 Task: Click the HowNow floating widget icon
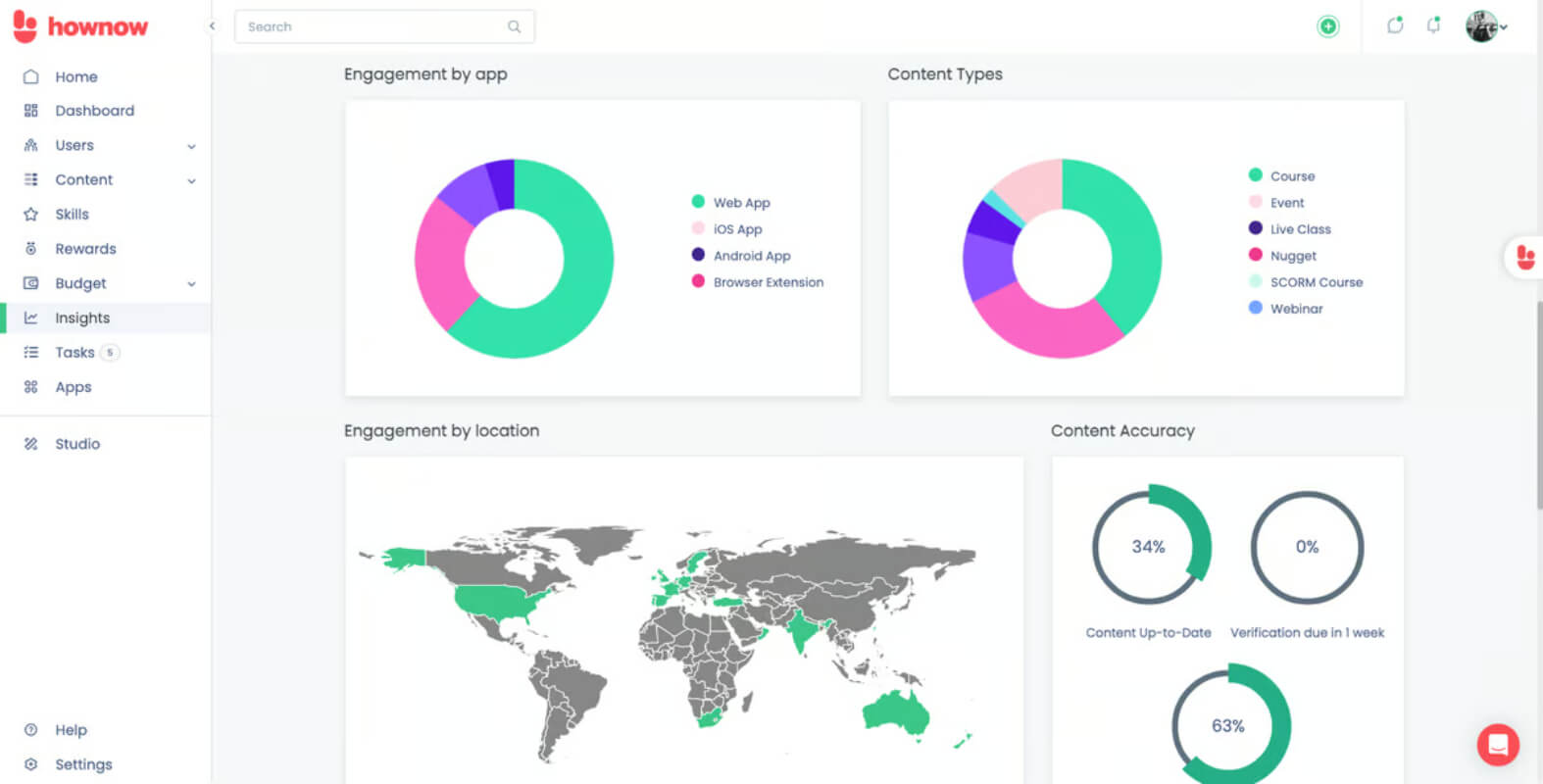tap(1524, 257)
